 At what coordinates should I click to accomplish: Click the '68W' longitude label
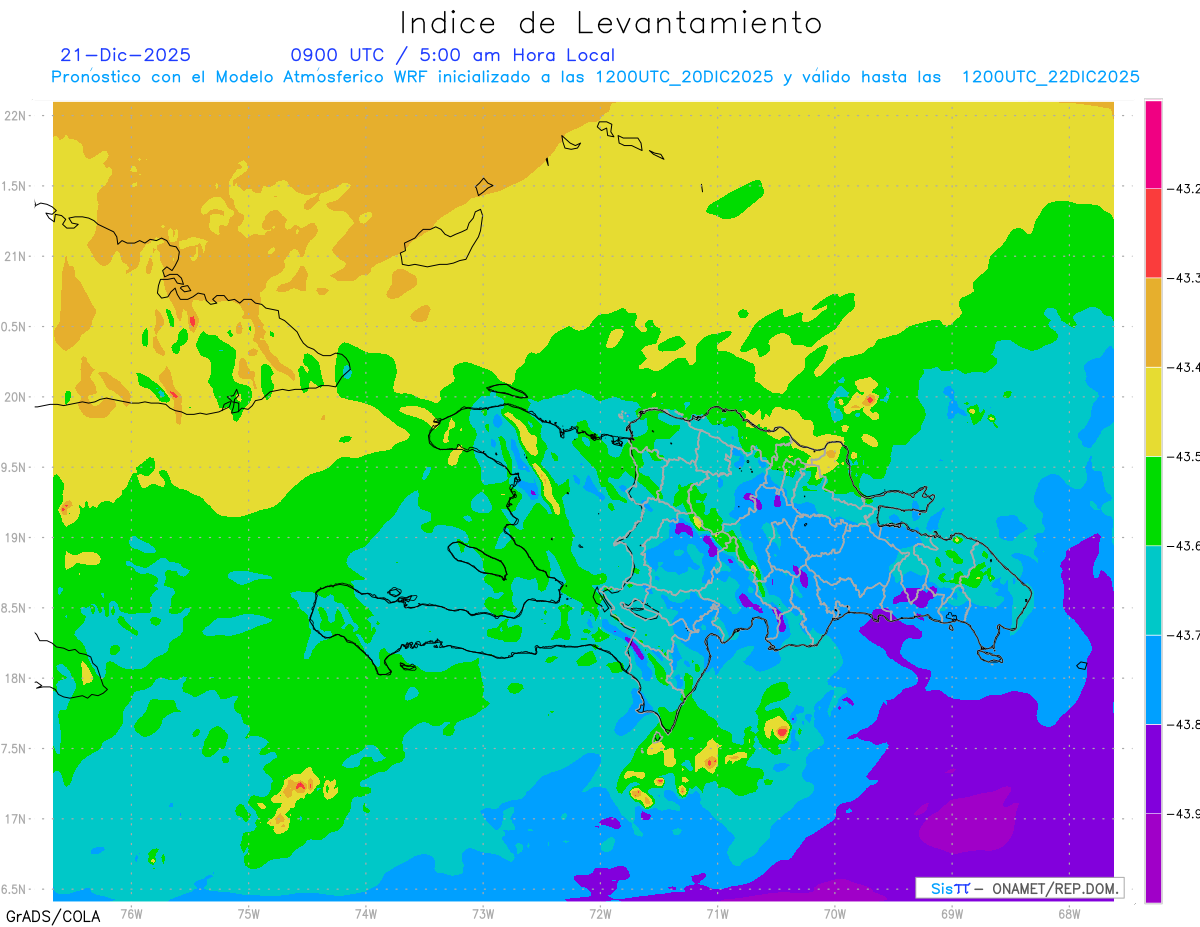1069,913
